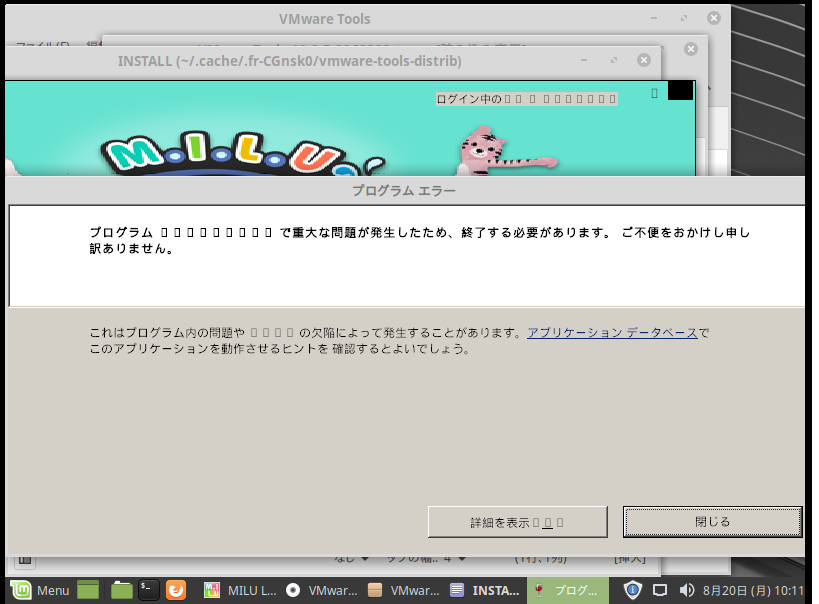Switch to first VMware taskbar window entry

click(321, 590)
